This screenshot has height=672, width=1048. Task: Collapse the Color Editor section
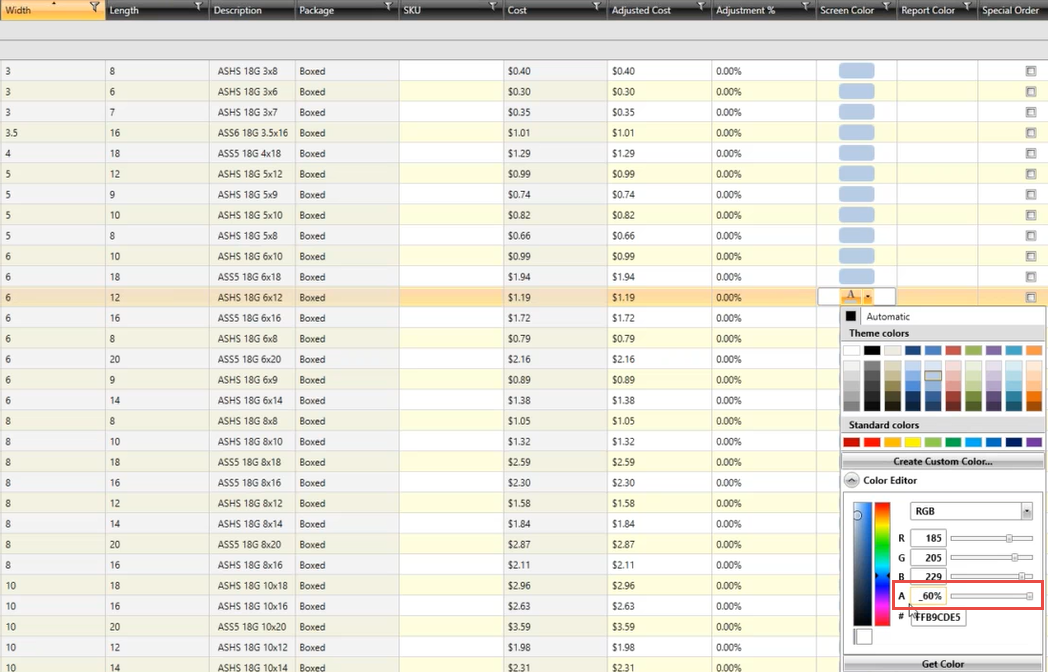coord(852,481)
